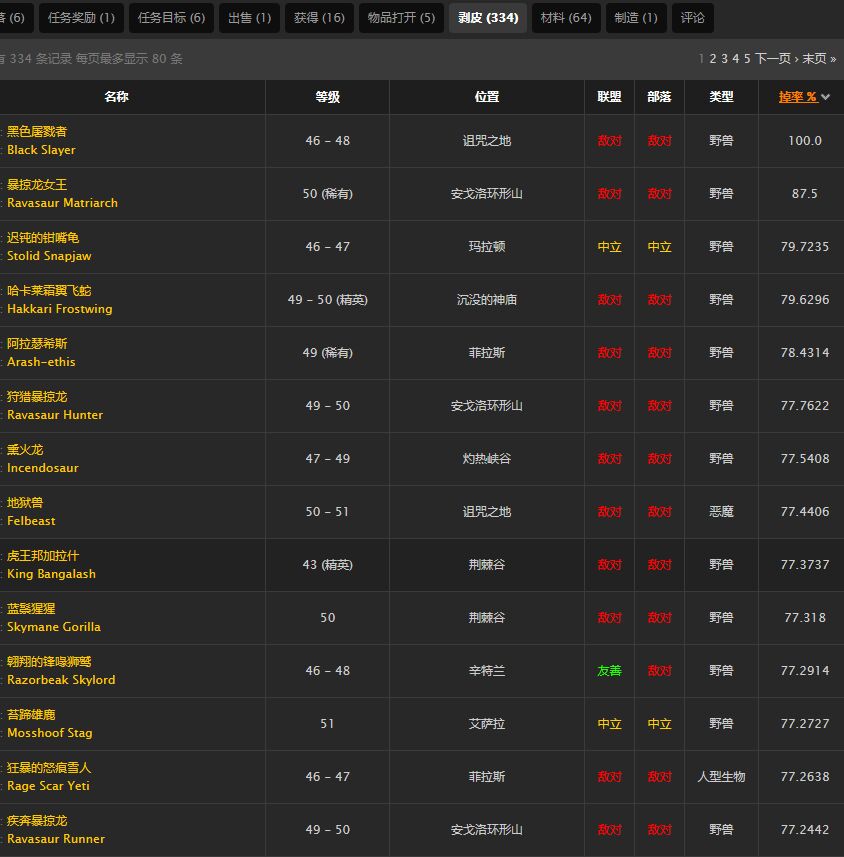844x857 pixels.
Task: Sort the table by 等级 column
Action: coord(327,97)
